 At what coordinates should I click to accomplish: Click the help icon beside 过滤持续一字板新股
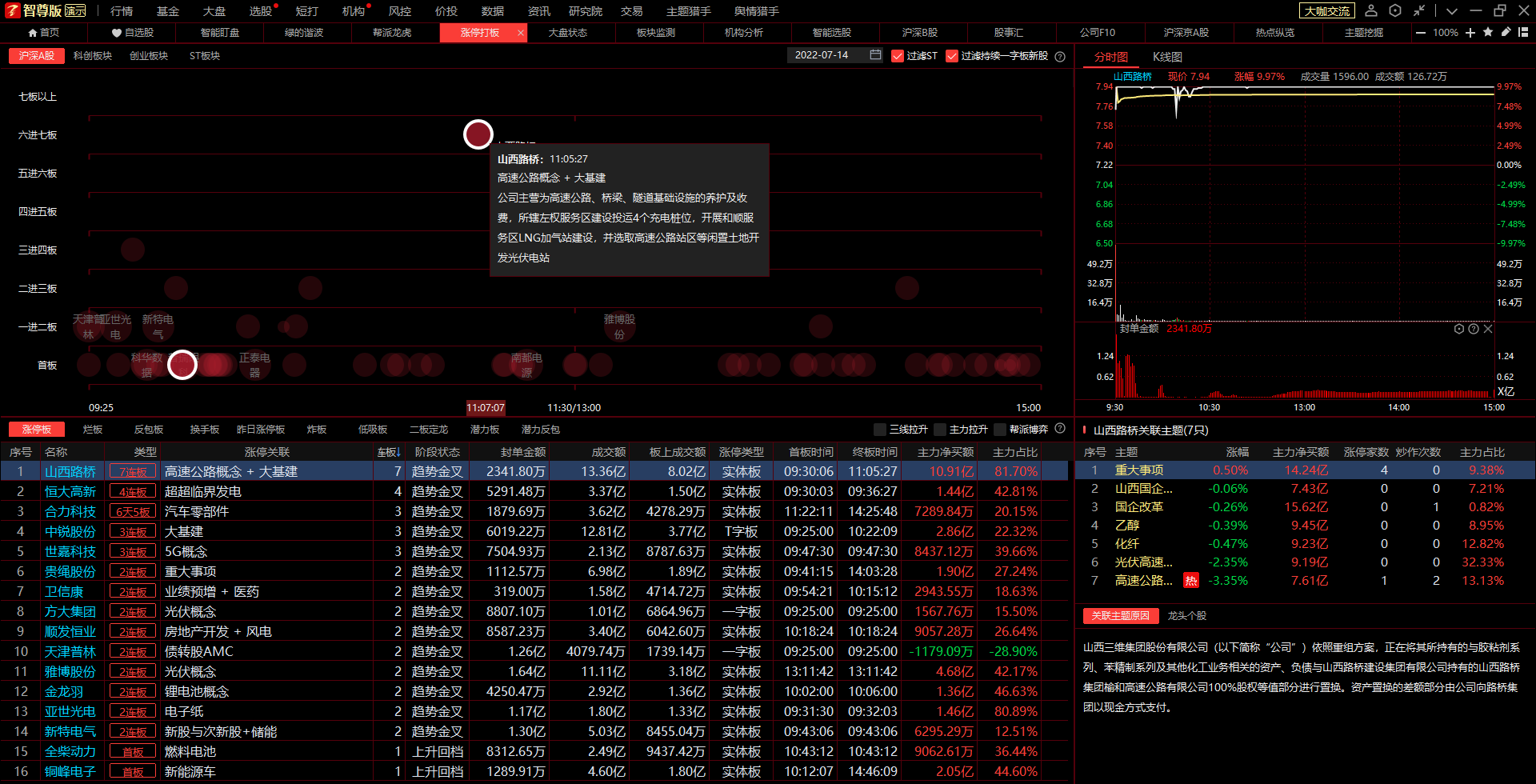tap(1060, 56)
